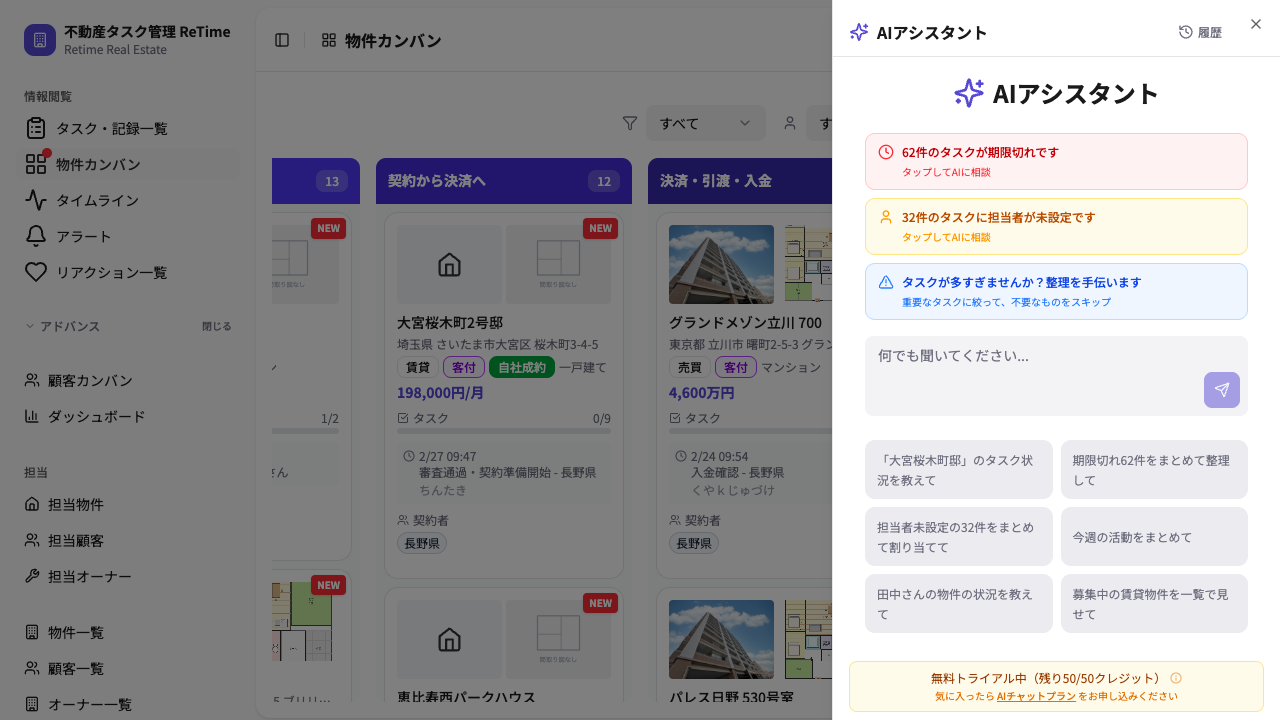Viewport: 1280px width, 720px height.
Task: Click 閉じる next to アドバンス
Action: click(x=216, y=326)
